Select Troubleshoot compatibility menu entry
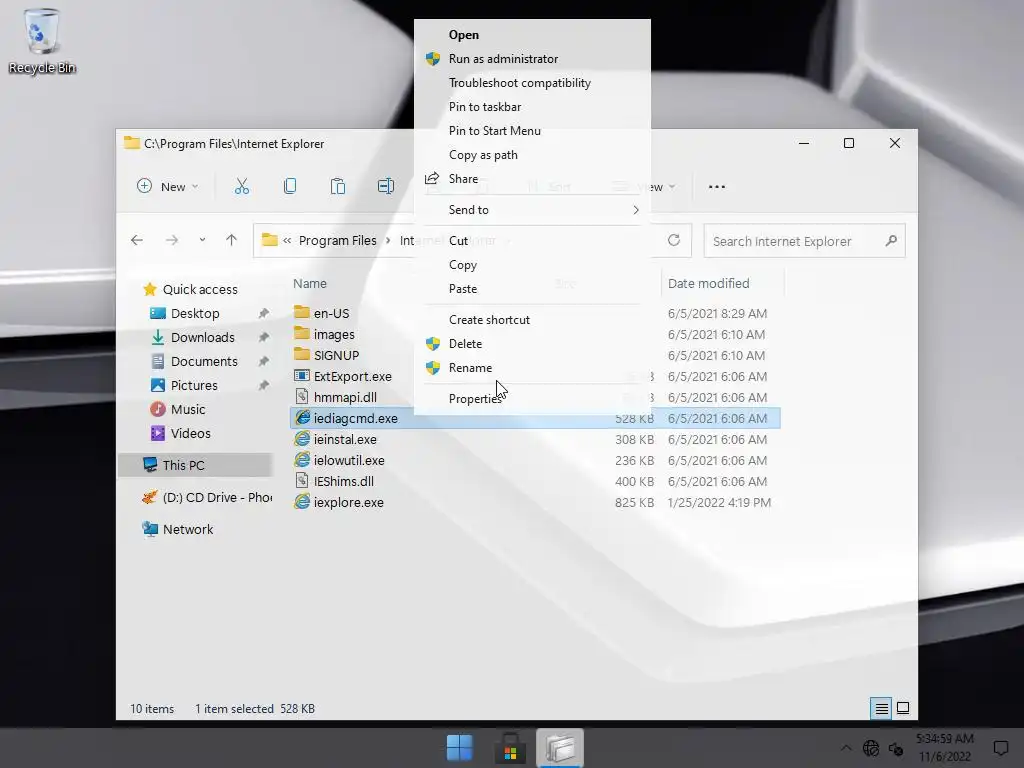This screenshot has width=1024, height=768. pos(532,83)
